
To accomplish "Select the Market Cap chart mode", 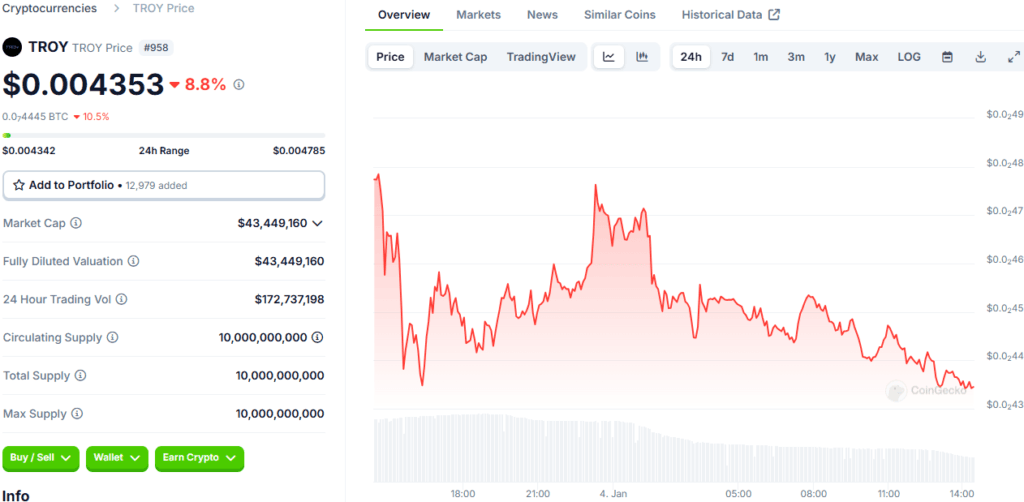I will 456,57.
